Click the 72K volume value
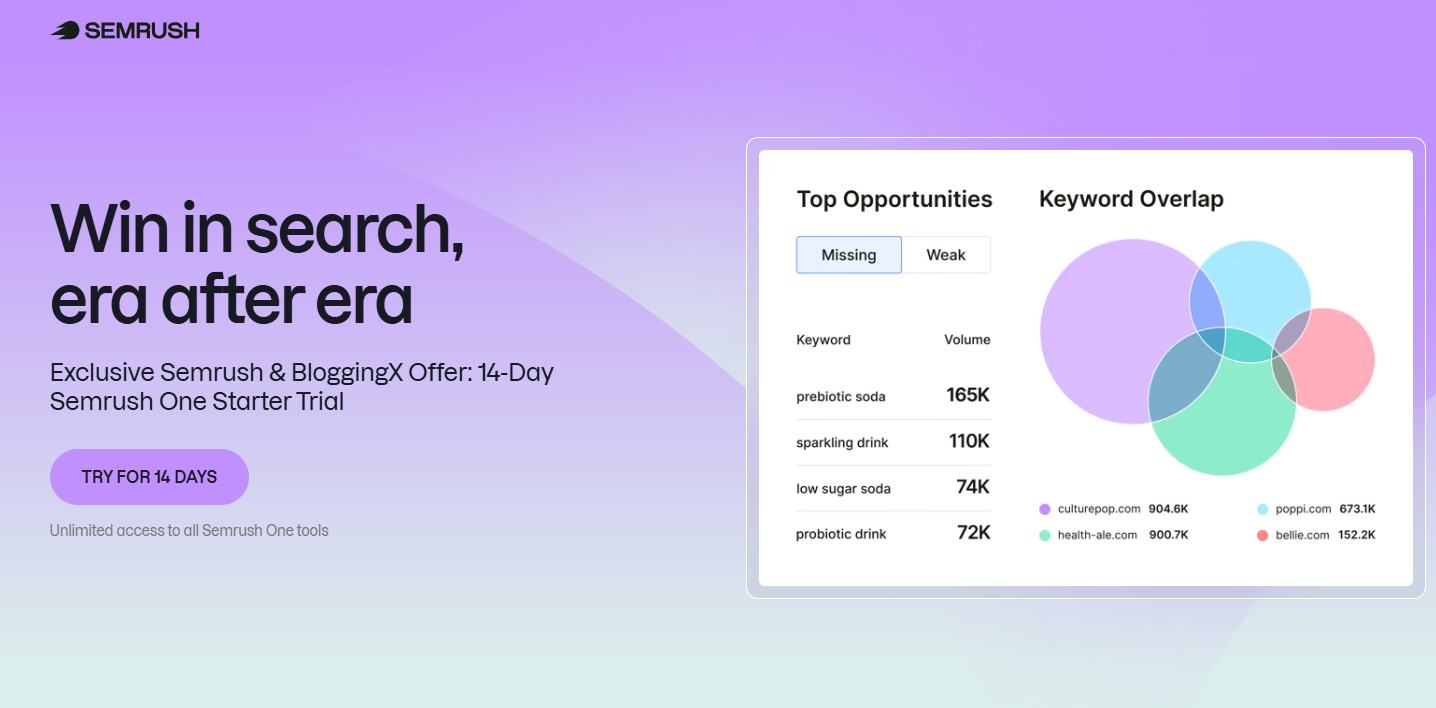 pyautogui.click(x=974, y=533)
